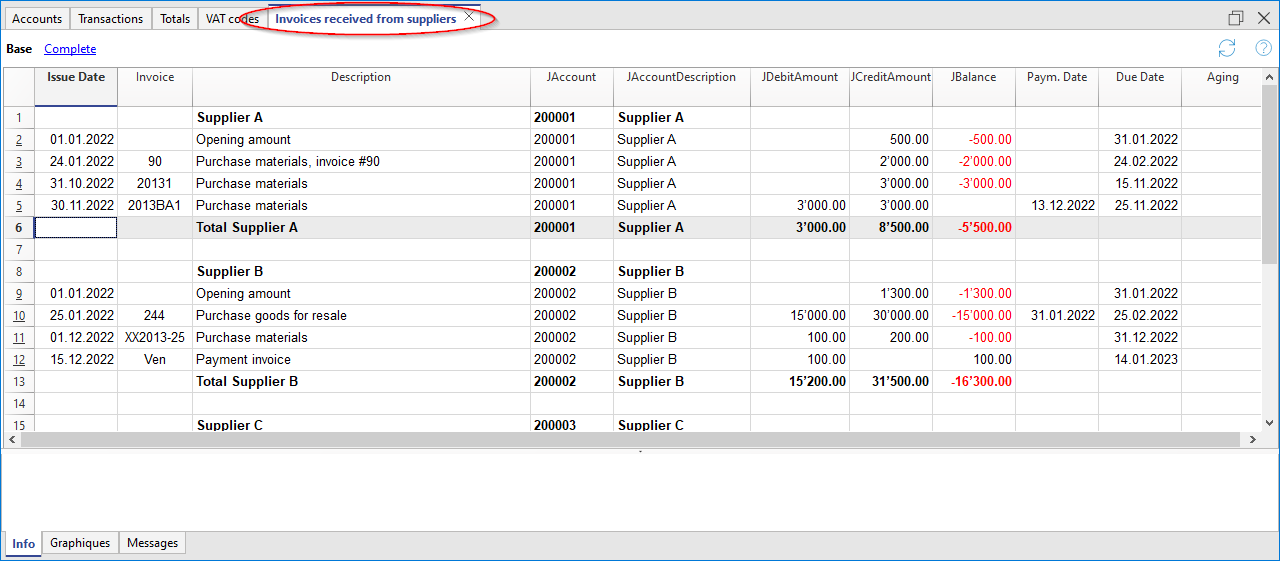The image size is (1280, 561).
Task: Open the Transactions tab
Action: point(110,19)
